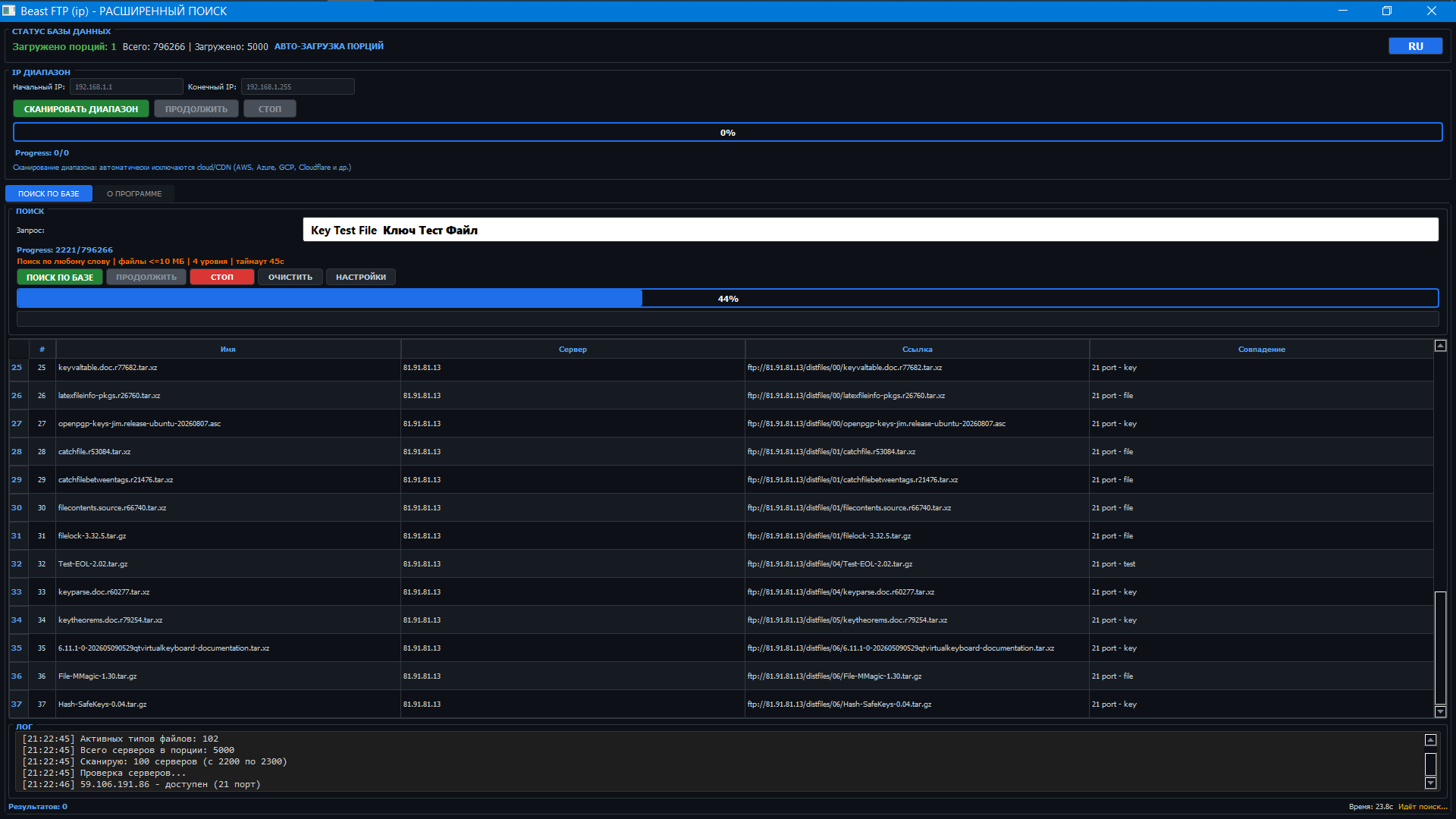Screen dimensions: 1456x819
Task: Open НАСТРОЙКИ settings button
Action: coord(361,278)
